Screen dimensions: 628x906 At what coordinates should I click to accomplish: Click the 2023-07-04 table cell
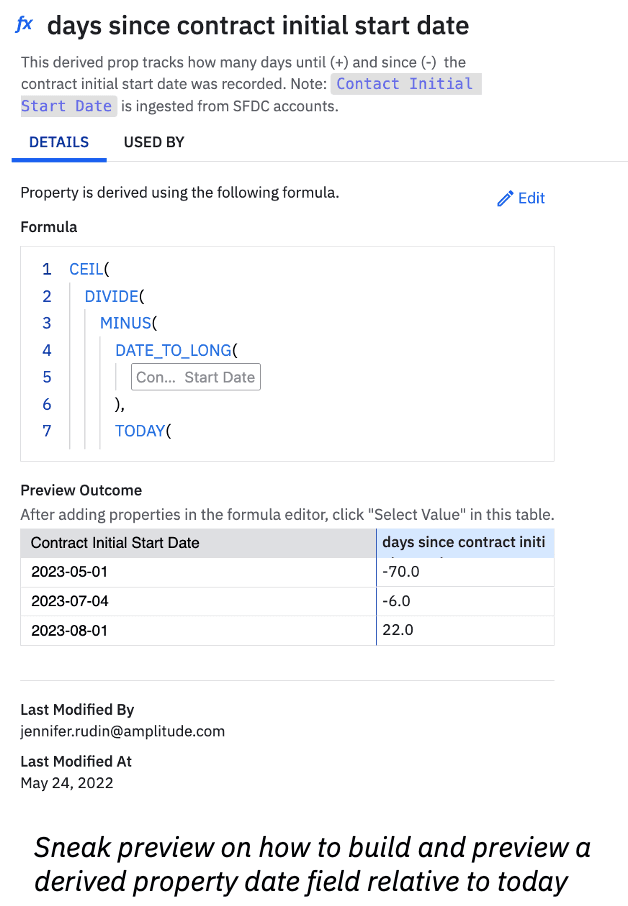click(x=69, y=601)
